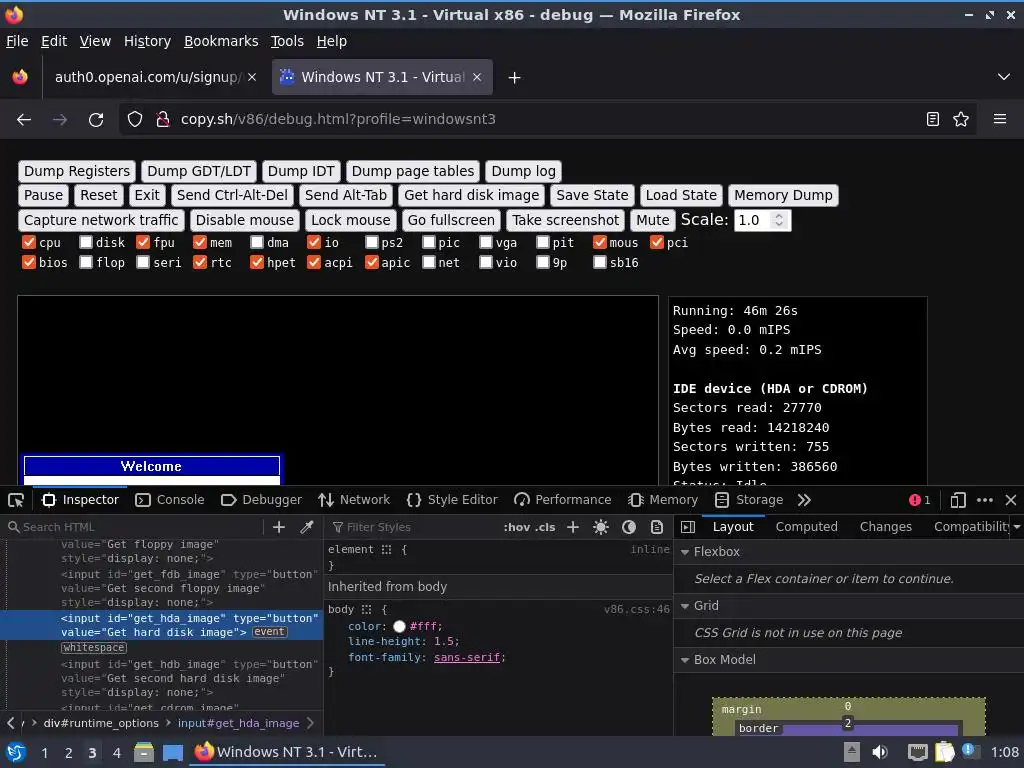Click the Send Ctrl-Alt-Del button

click(232, 195)
